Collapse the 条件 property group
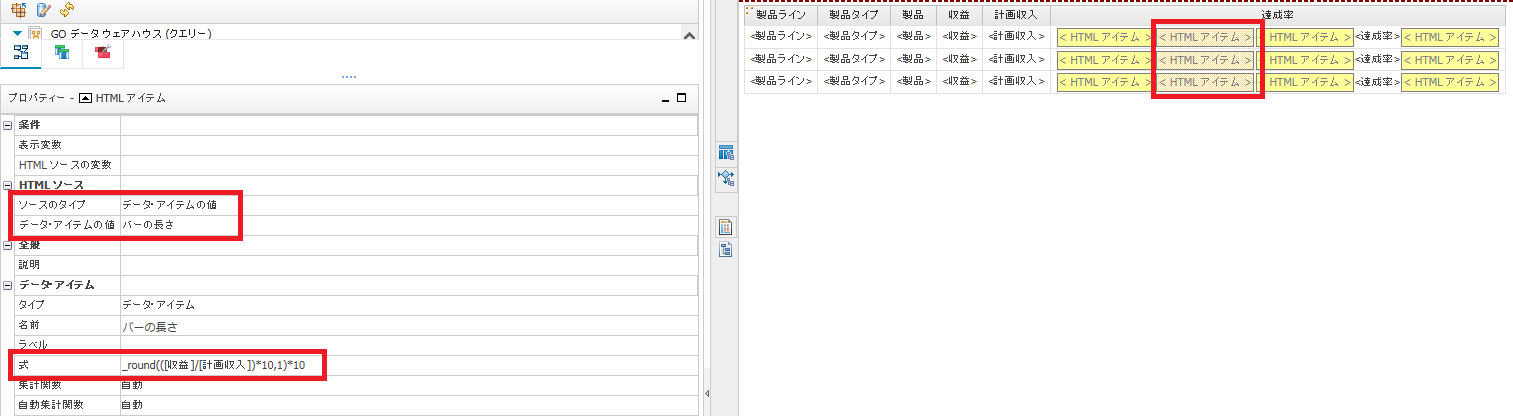Viewport: 1513px width, 416px height. click(8, 125)
